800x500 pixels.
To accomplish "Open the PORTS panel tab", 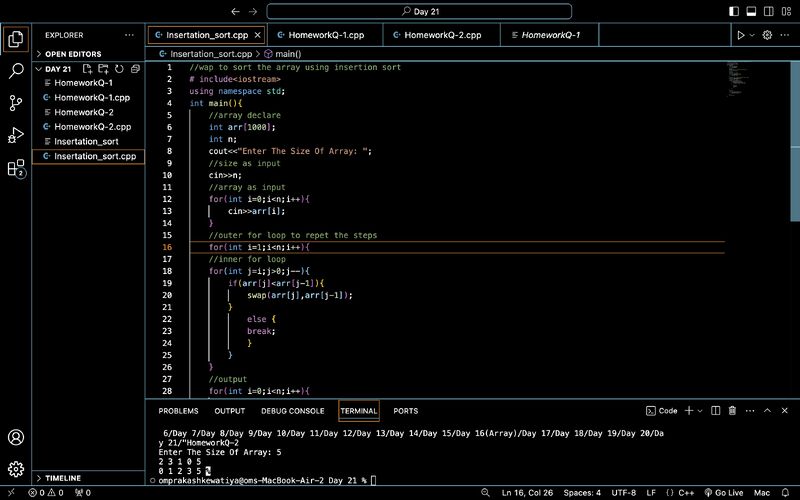I will [406, 411].
